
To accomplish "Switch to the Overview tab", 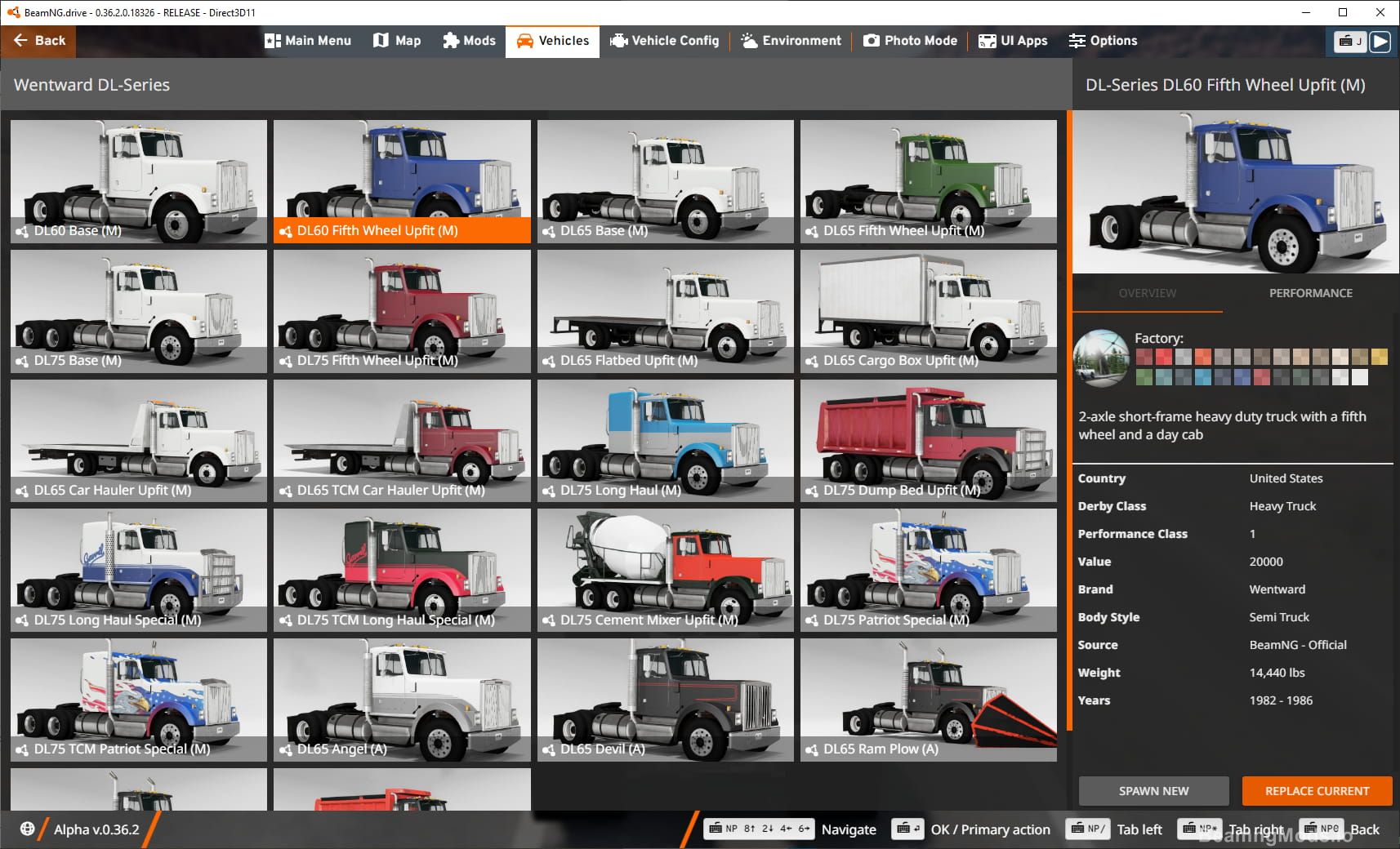I will (x=1148, y=293).
